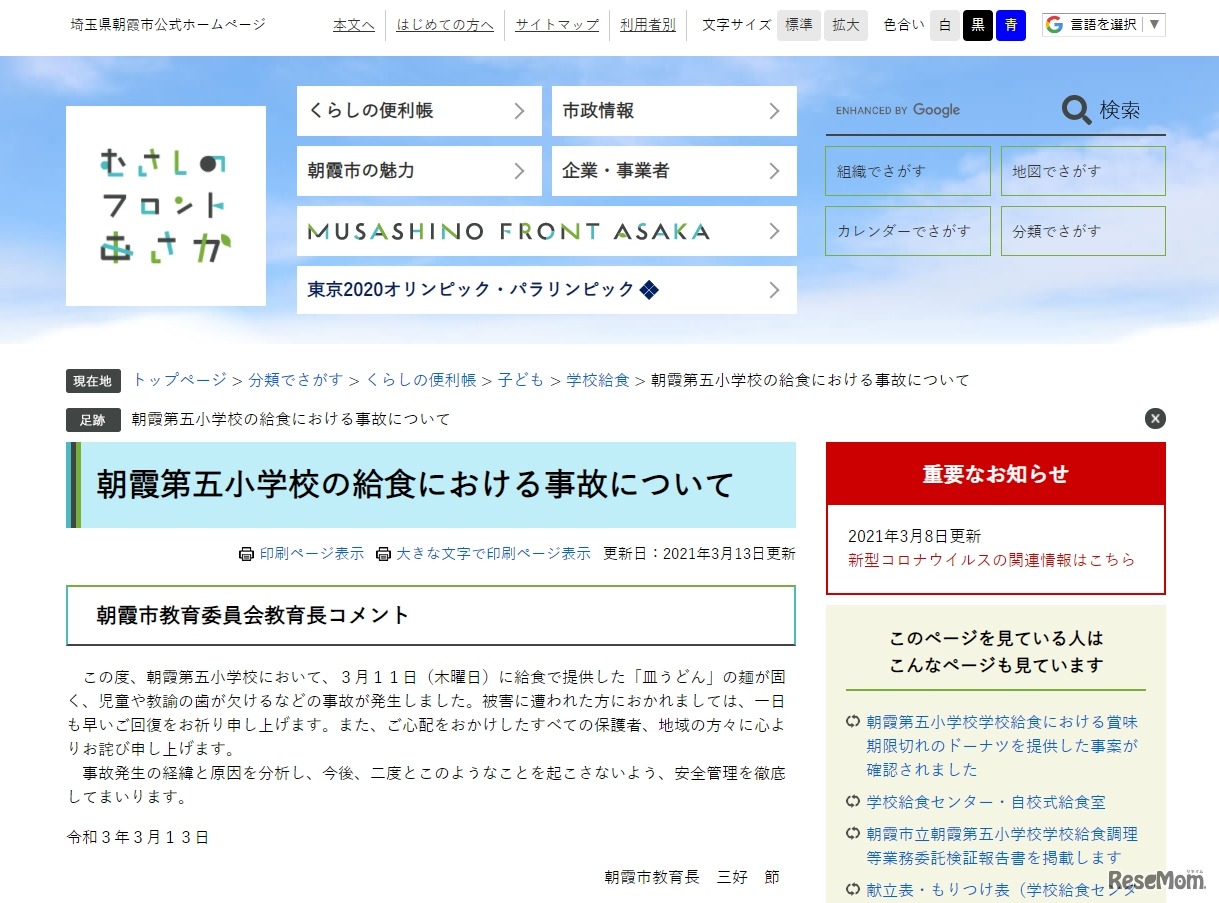Click the カレンダーでさがす button
This screenshot has height=903, width=1219.
908,231
